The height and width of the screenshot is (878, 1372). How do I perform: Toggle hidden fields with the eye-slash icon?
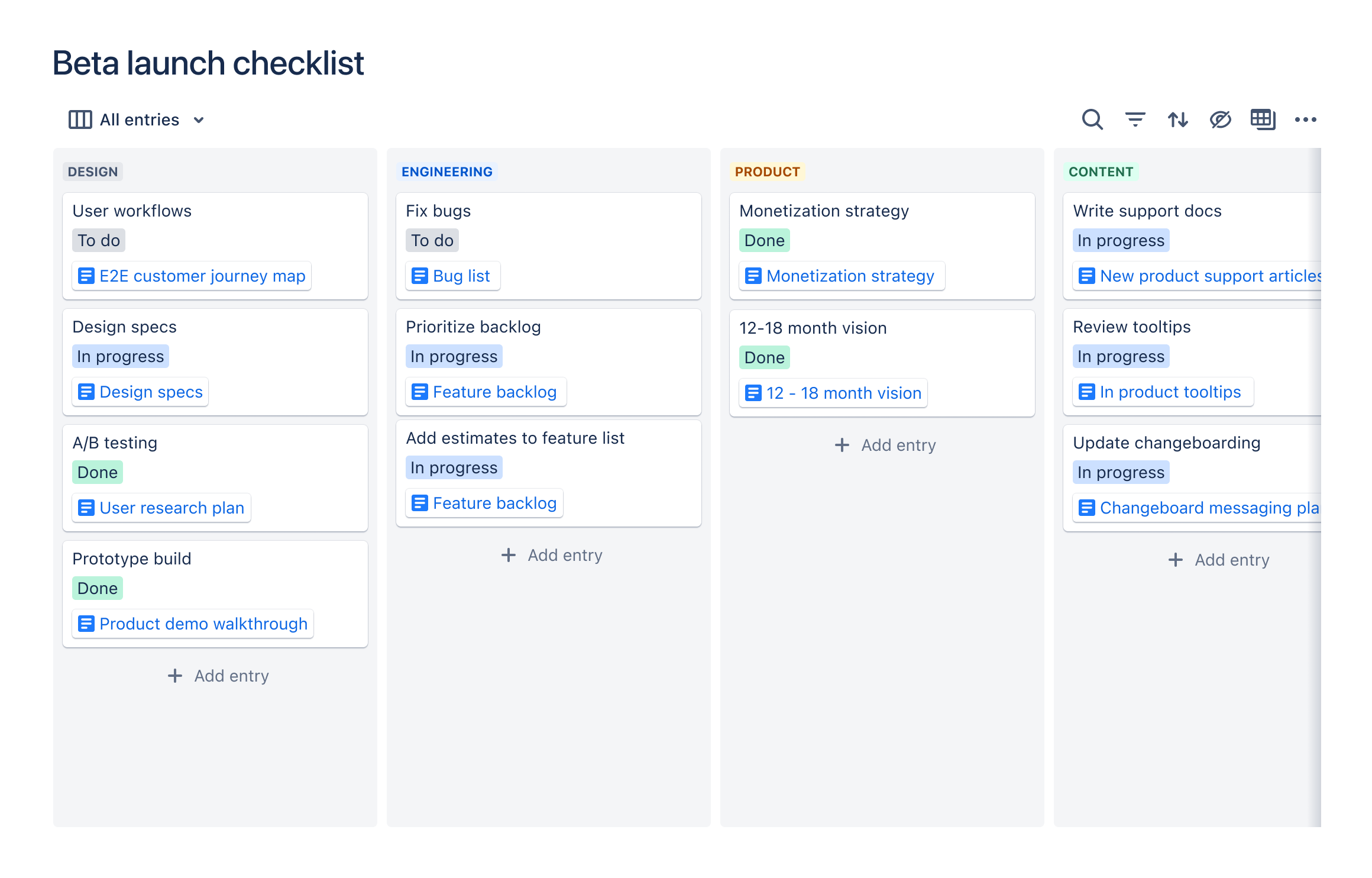1220,120
